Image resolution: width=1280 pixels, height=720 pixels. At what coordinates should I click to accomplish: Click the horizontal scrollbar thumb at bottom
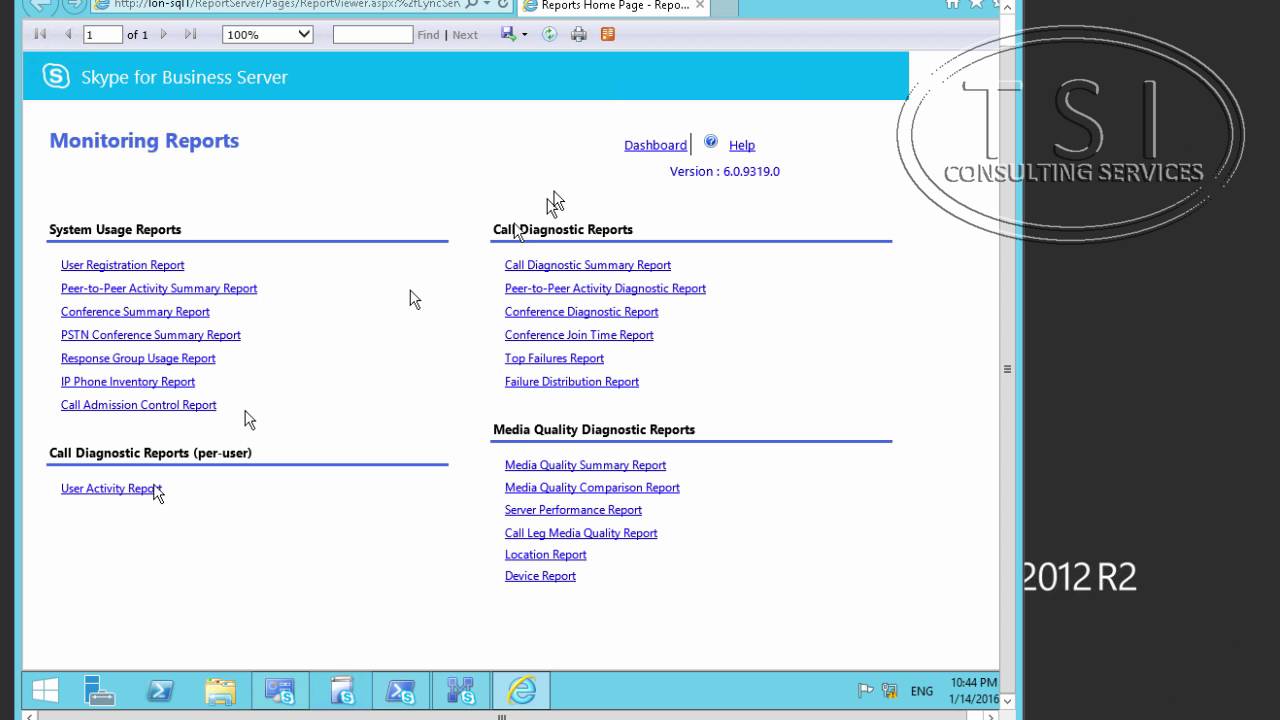tap(502, 715)
